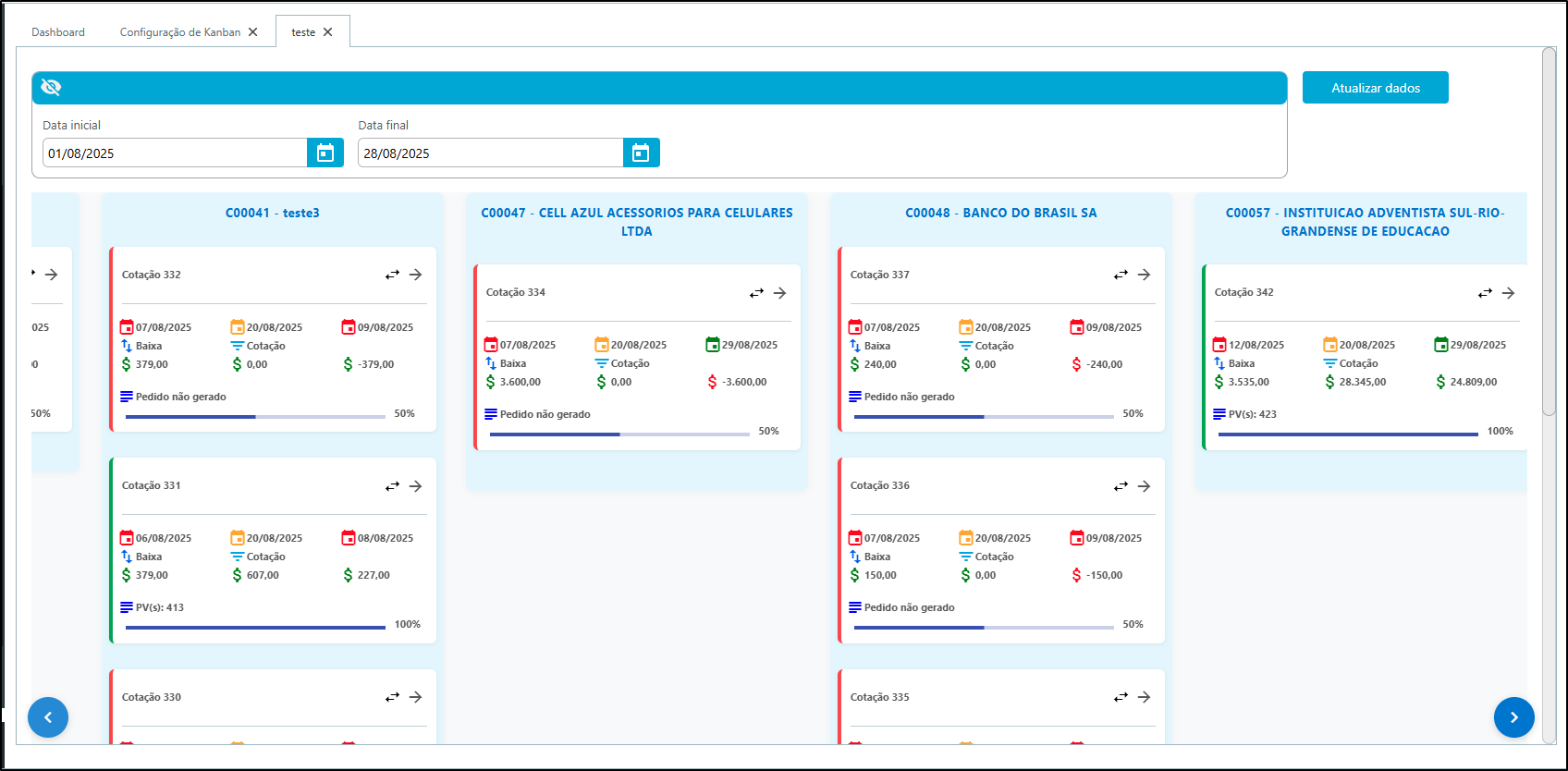
Task: Click the green calendar icon on Cotação 334
Action: point(713,345)
